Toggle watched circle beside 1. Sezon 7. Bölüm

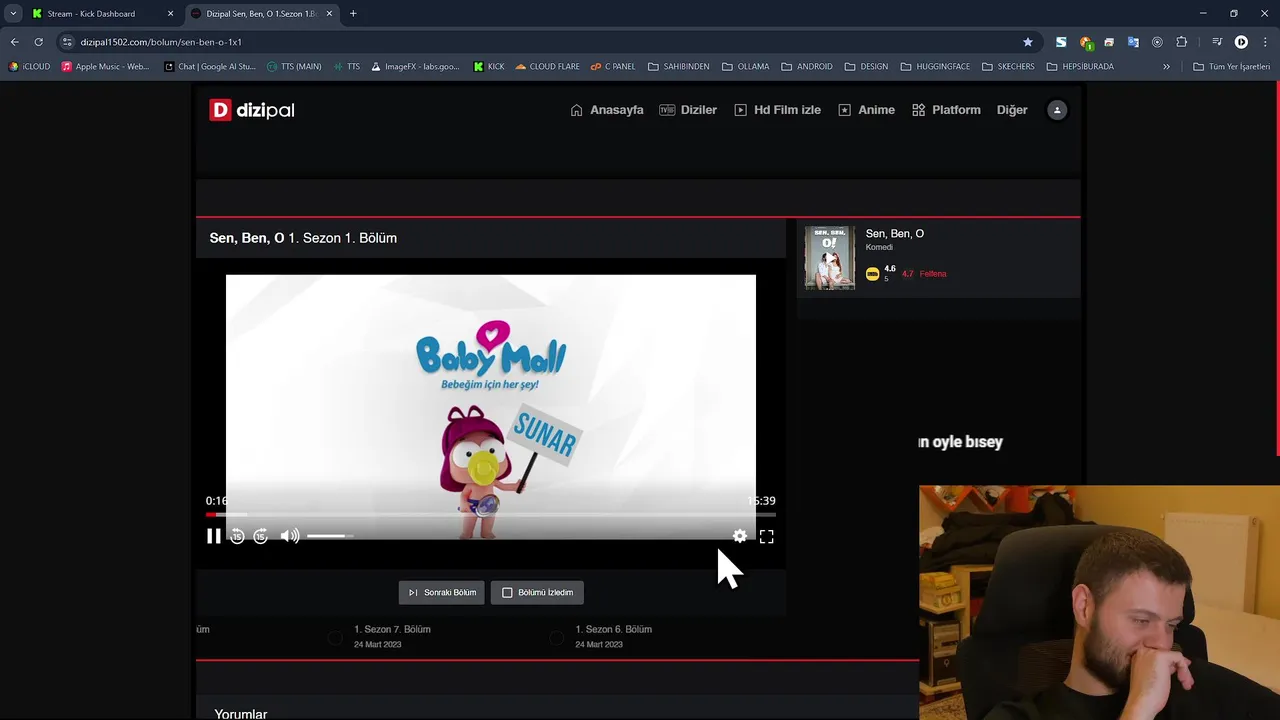(x=336, y=637)
